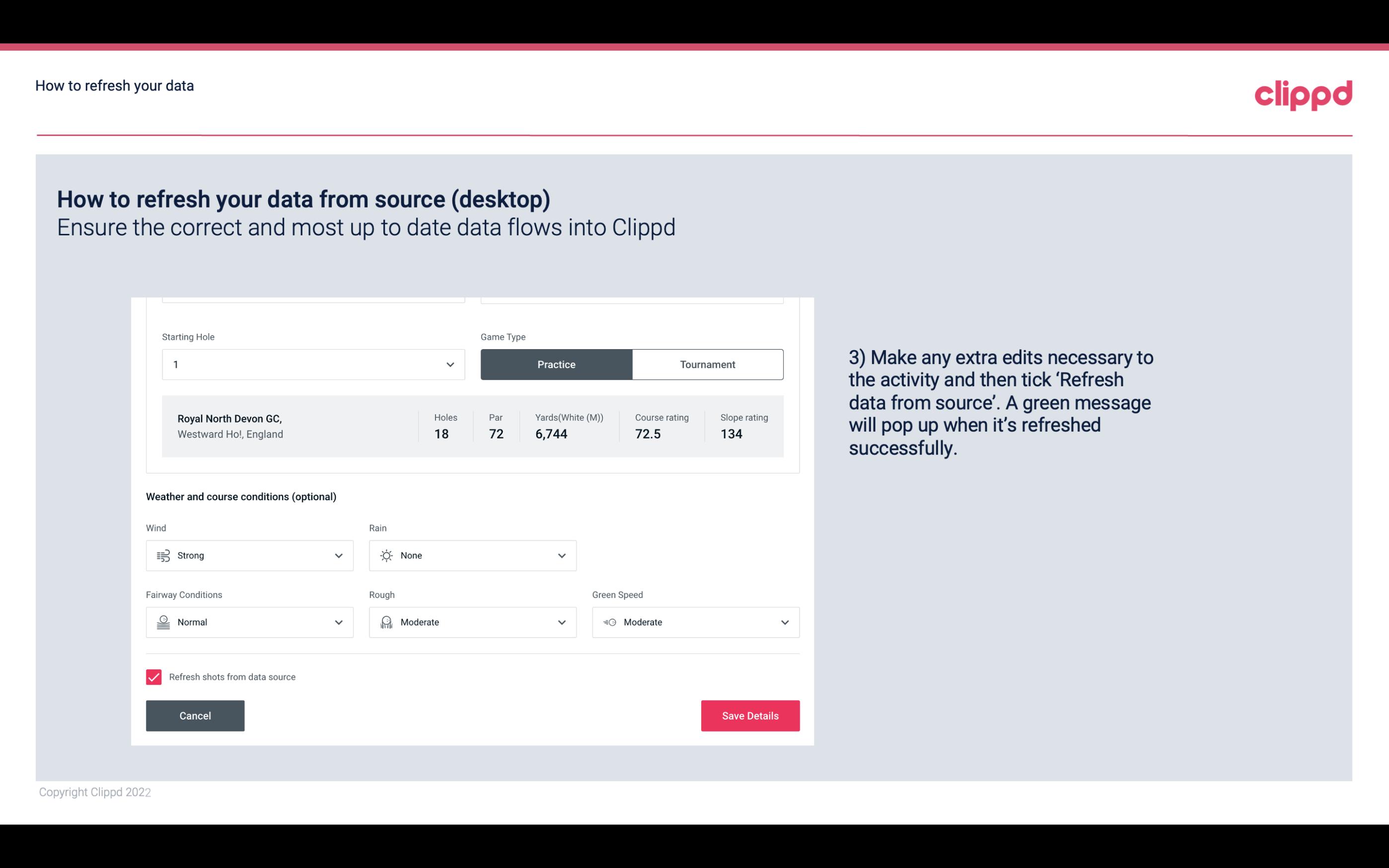
Task: Click the wind condition dropdown icon
Action: pos(338,555)
